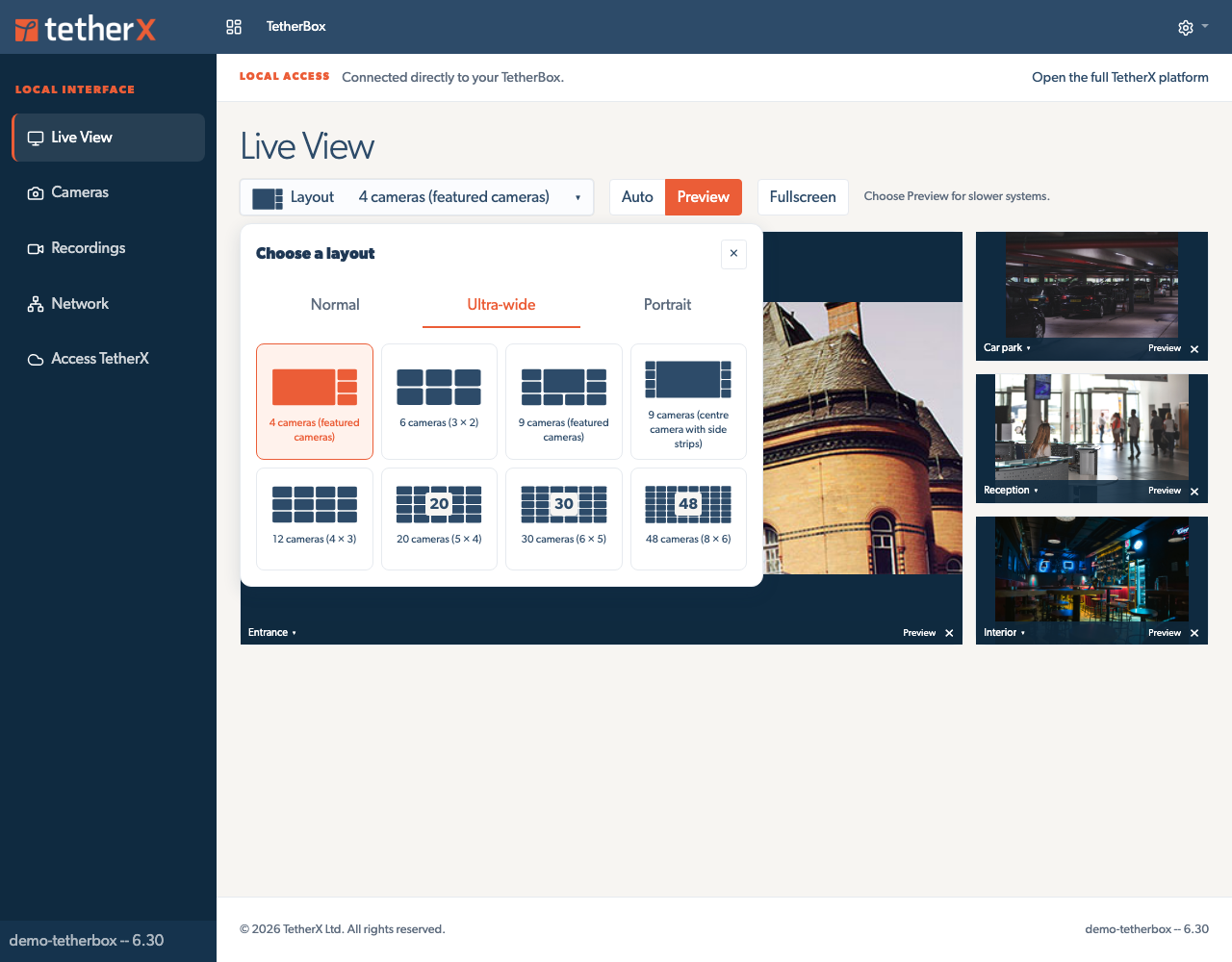Screen dimensions: 1232x962
Task: Remove the Car park camera with X
Action: click(x=1194, y=349)
